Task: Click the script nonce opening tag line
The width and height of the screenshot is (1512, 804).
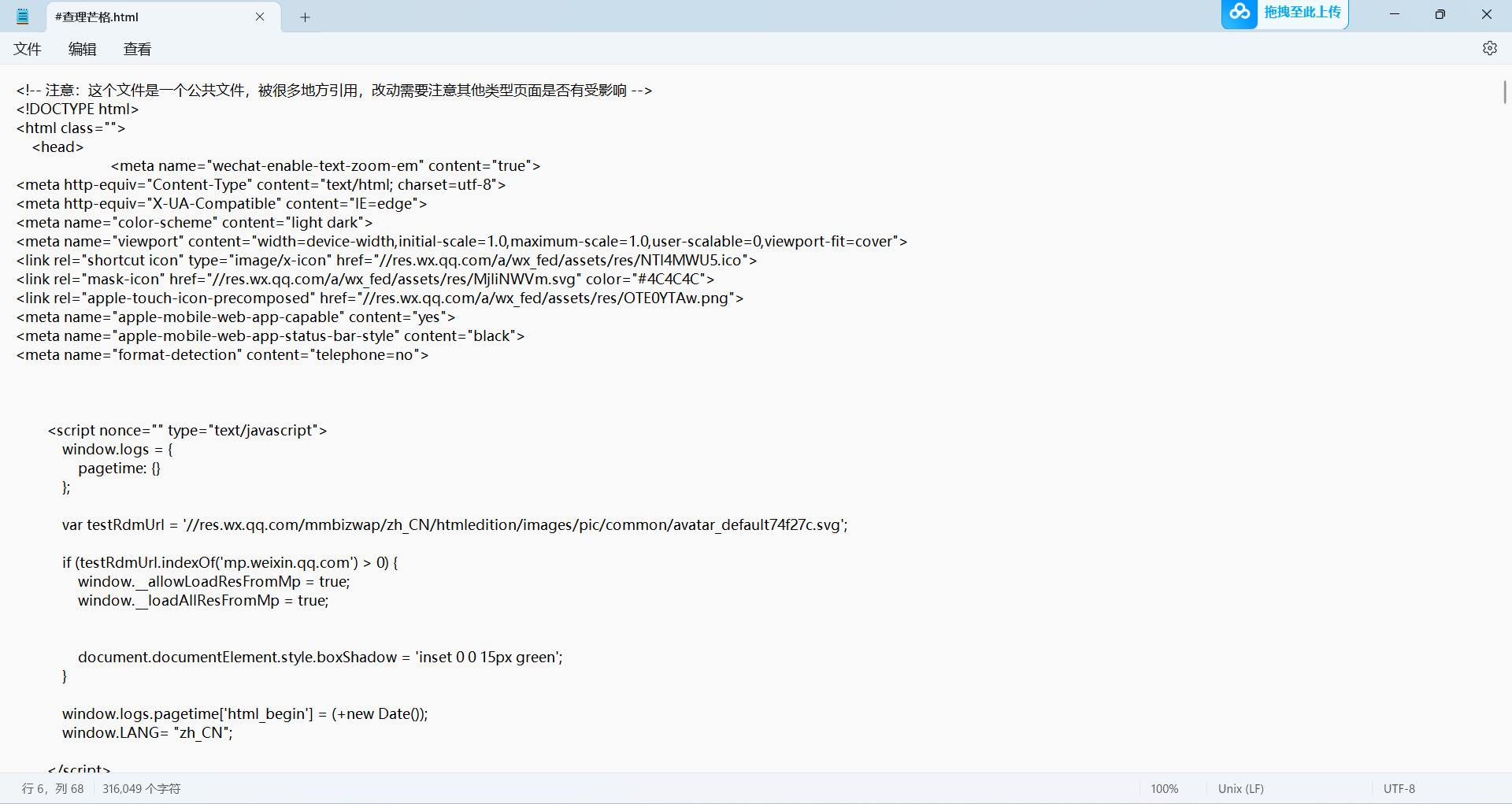Action: pyautogui.click(x=187, y=430)
